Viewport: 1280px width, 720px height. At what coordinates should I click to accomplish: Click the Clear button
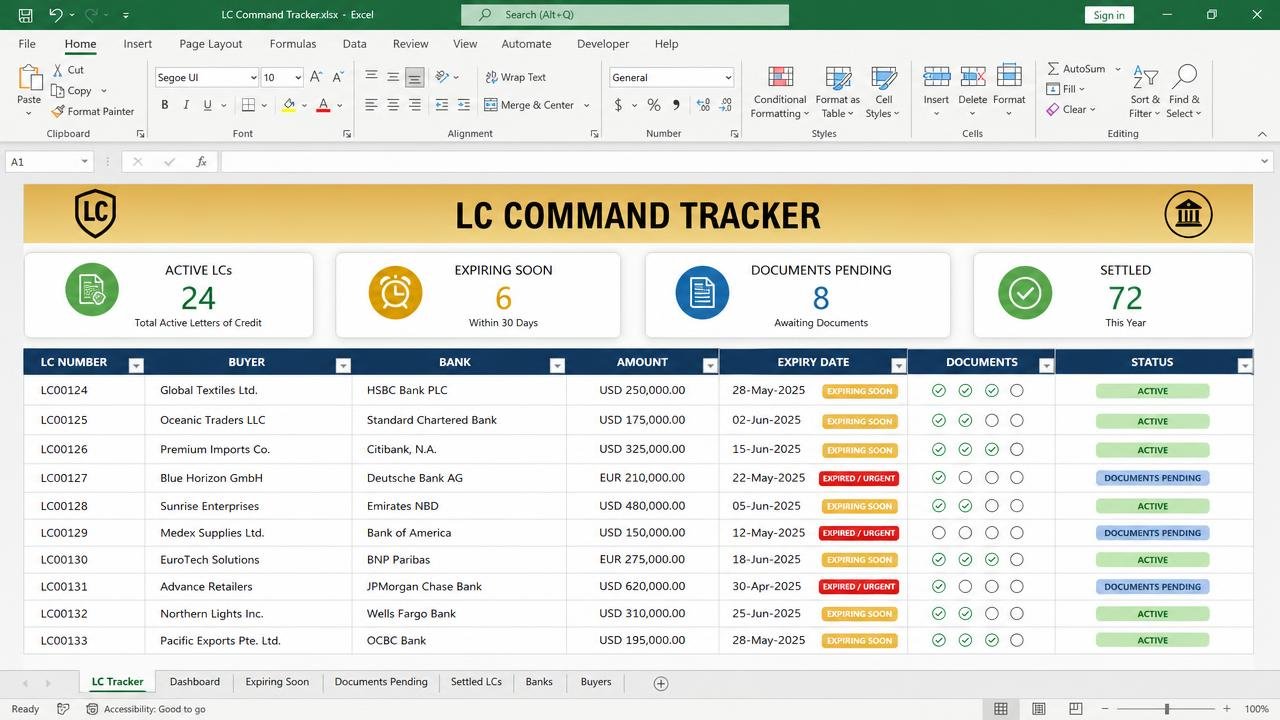(x=1071, y=110)
